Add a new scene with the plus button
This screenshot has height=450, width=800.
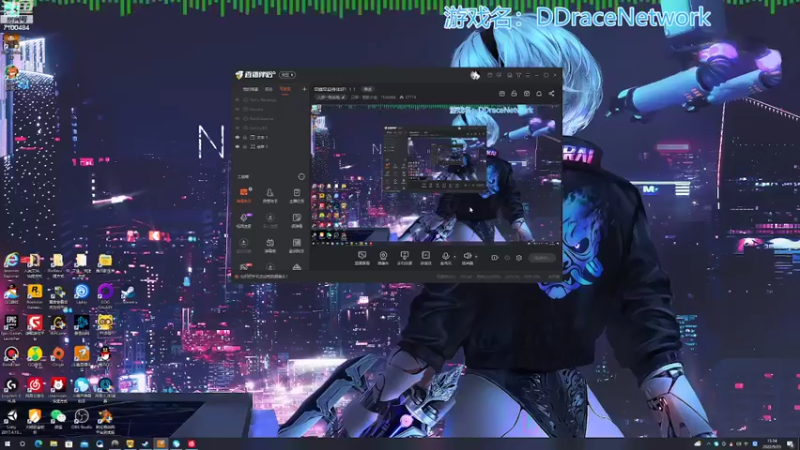304,89
